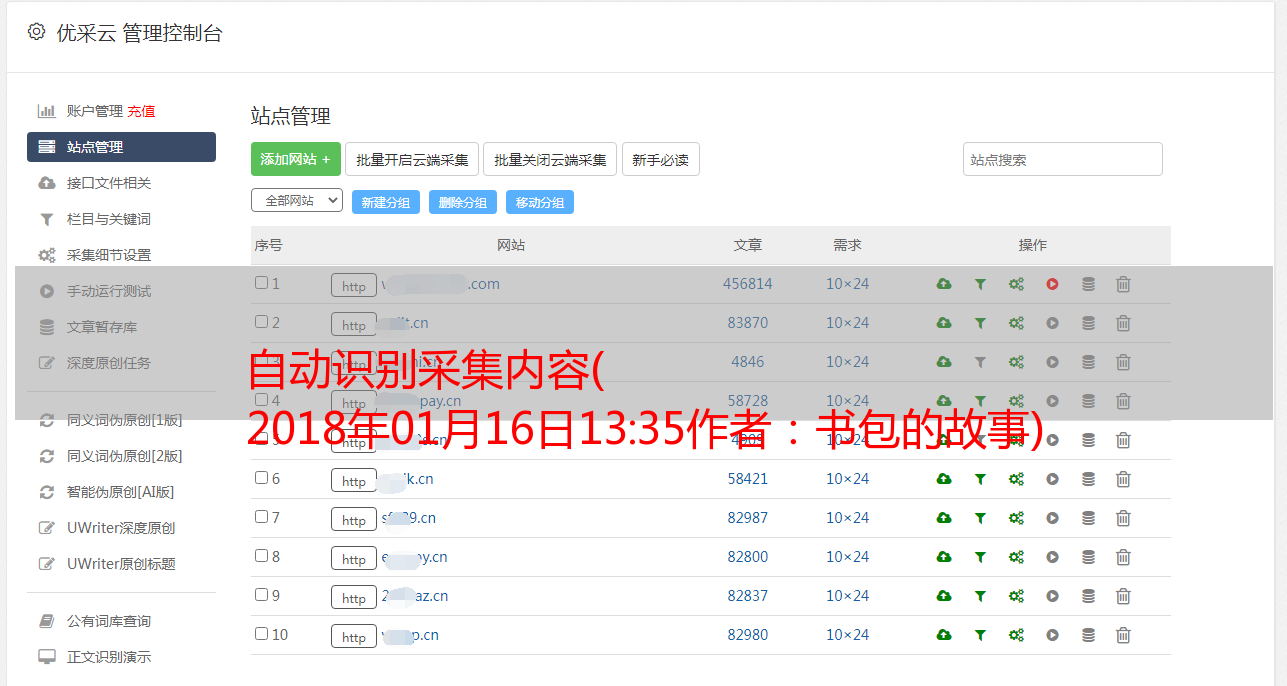Select the checkbox for row 7
Screen dimensions: 1287x686
[x=261, y=517]
